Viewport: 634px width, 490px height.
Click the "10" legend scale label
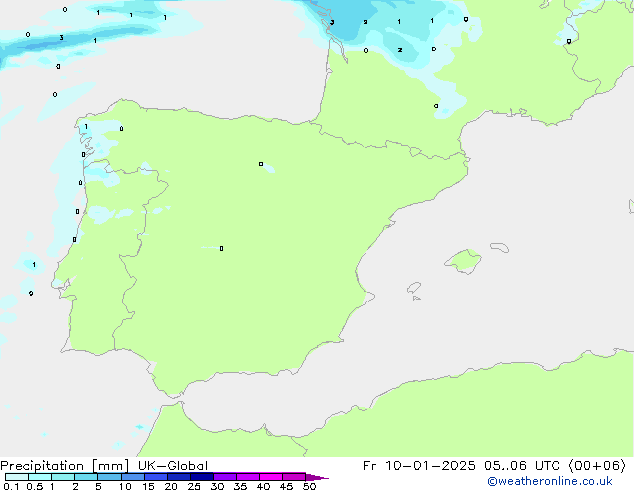[125, 486]
